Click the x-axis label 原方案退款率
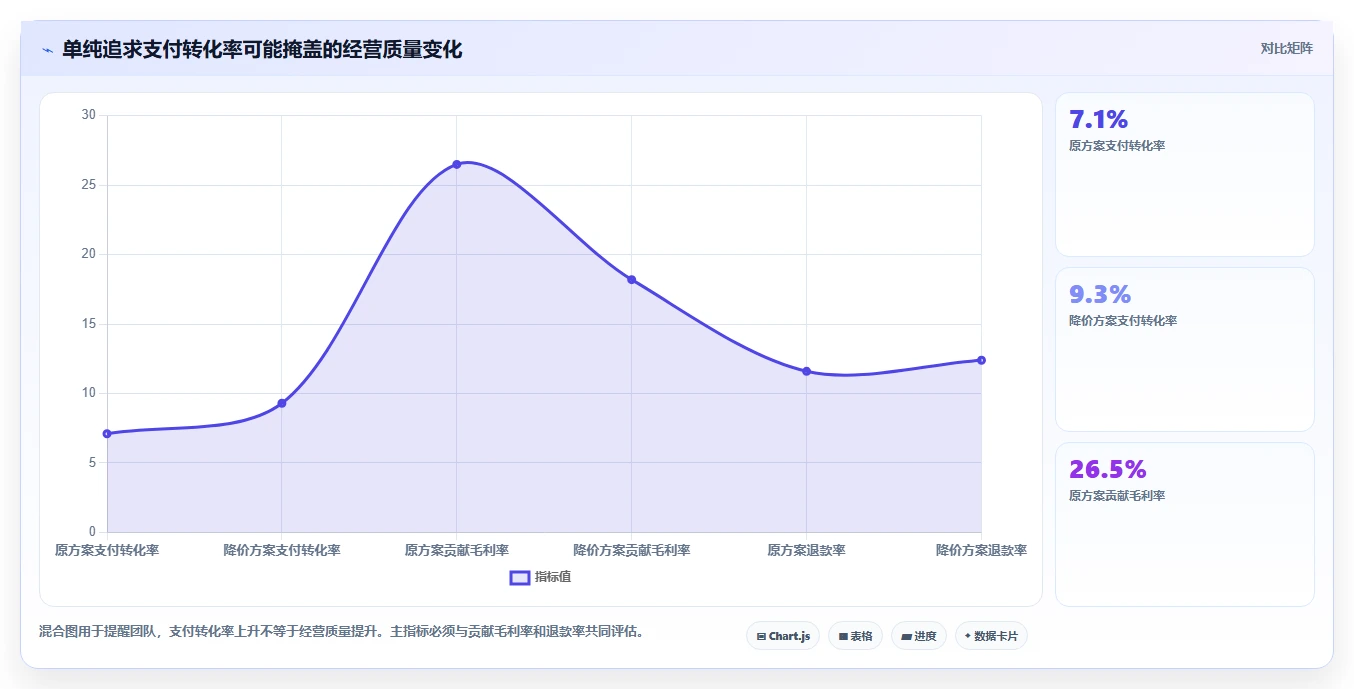This screenshot has width=1354, height=689. coord(806,550)
